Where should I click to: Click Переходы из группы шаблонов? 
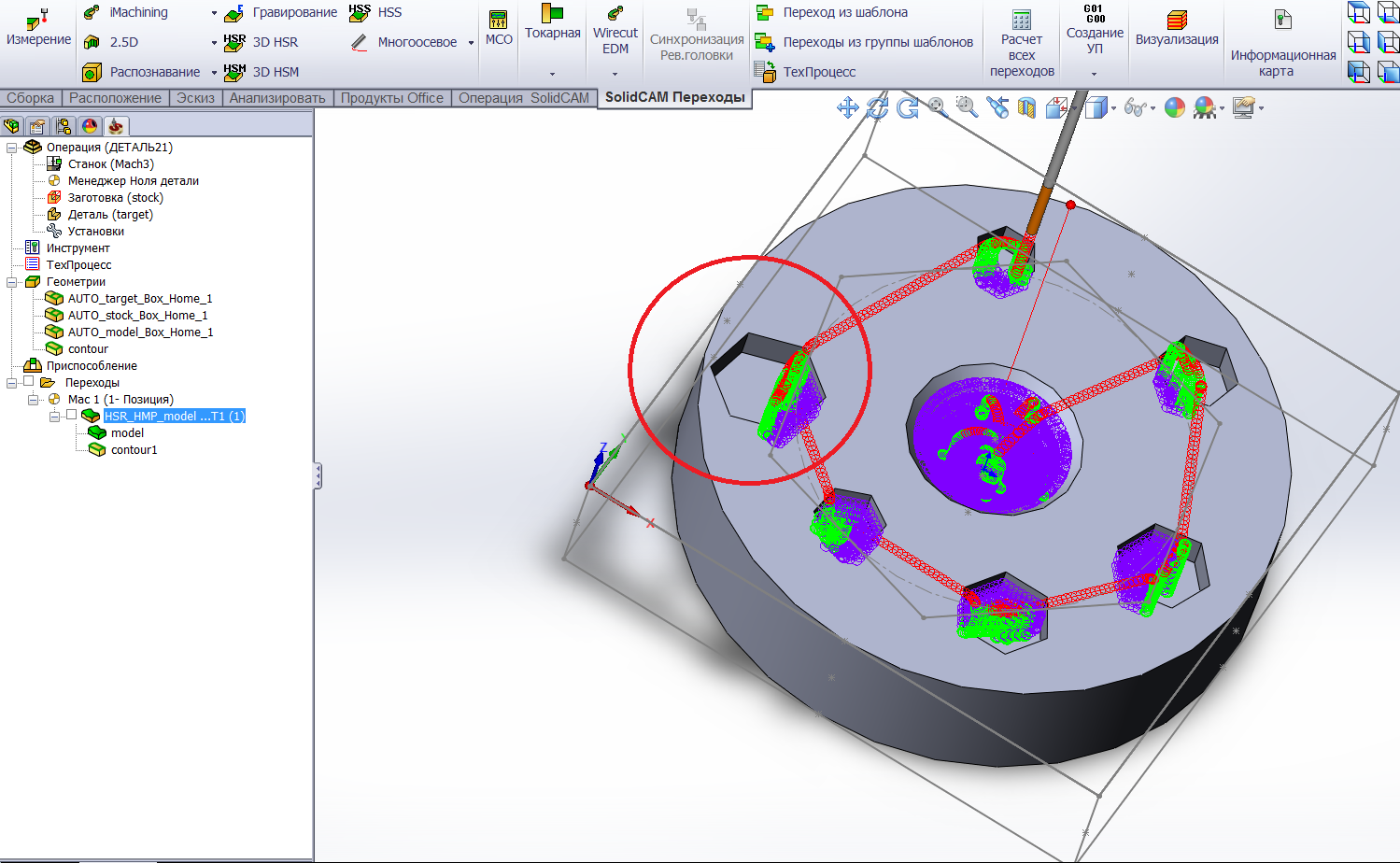point(864,42)
